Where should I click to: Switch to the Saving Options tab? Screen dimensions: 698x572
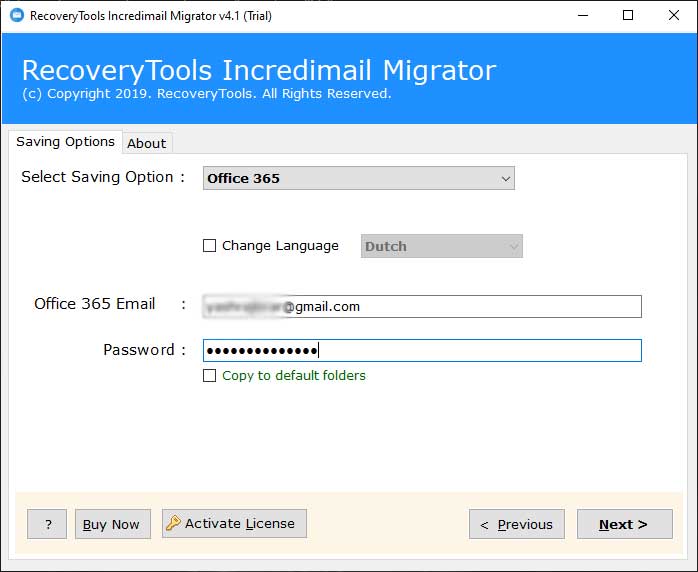coord(65,142)
